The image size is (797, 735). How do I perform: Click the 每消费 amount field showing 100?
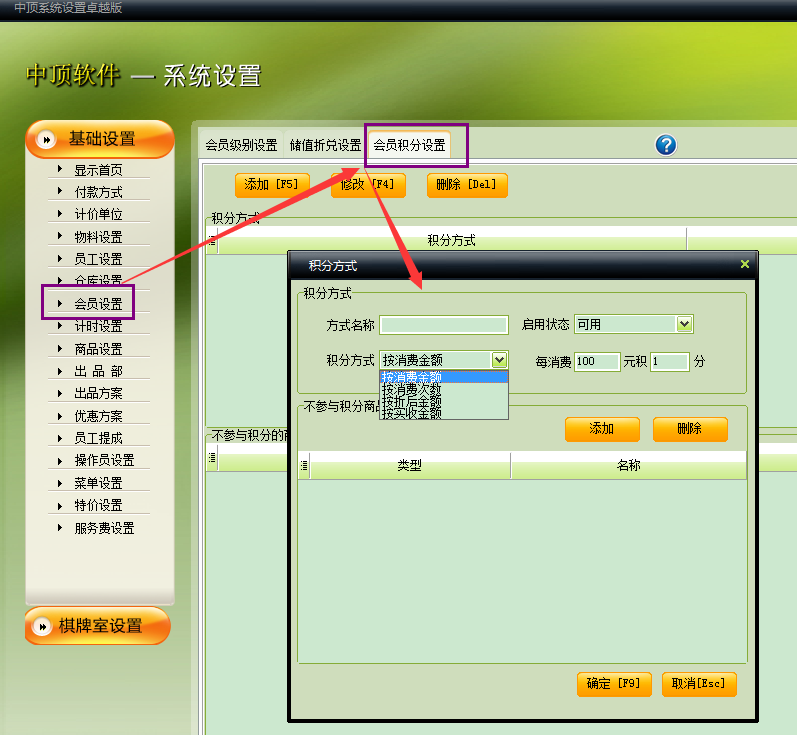tap(597, 361)
